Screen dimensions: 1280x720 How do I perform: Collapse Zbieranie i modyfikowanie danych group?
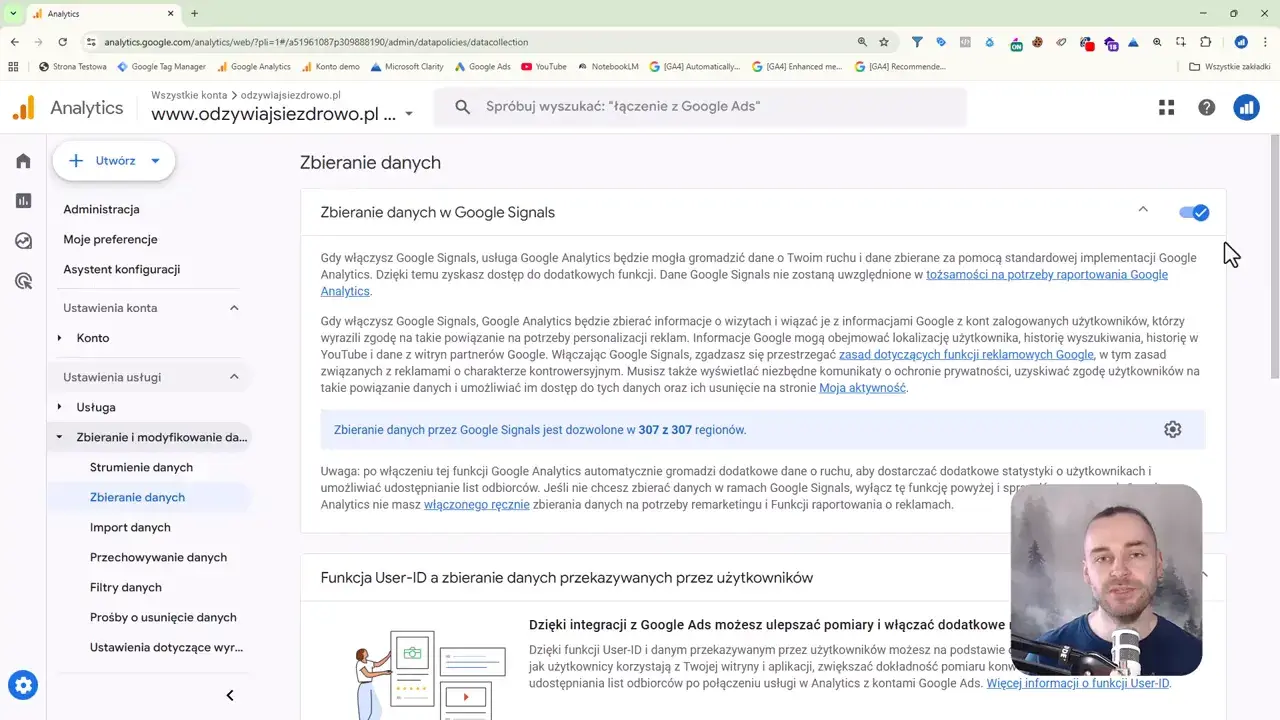[59, 437]
